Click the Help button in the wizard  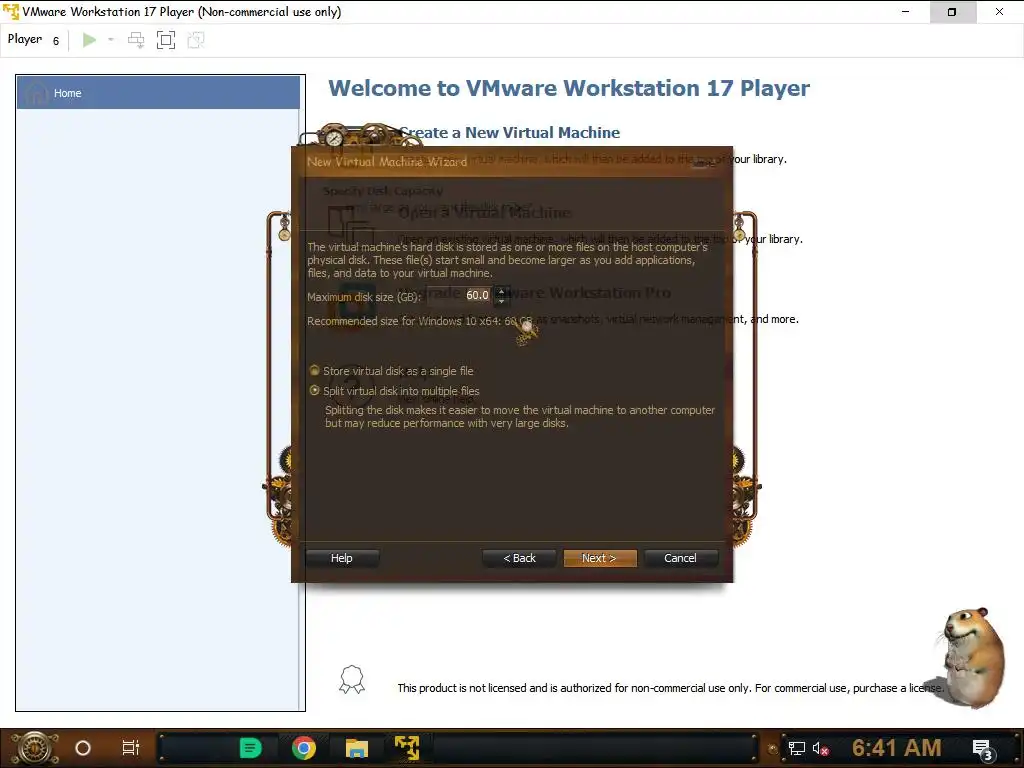(342, 558)
